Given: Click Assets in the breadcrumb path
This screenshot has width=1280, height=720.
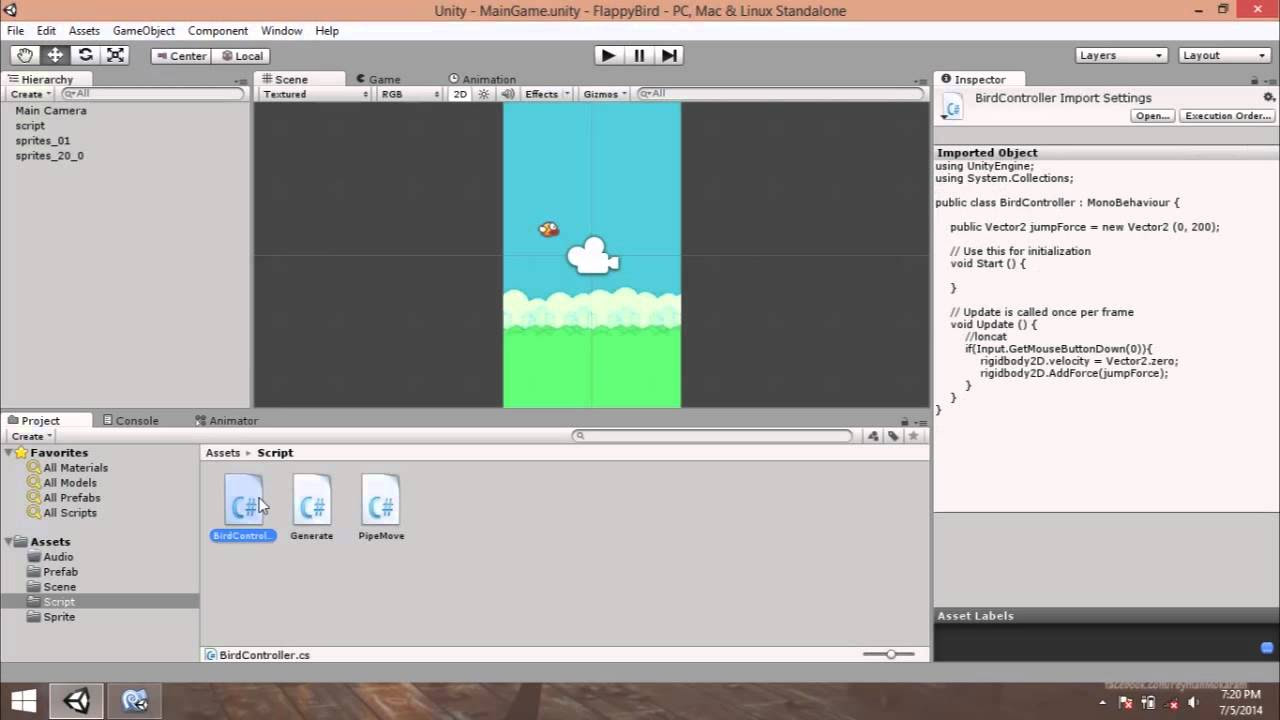Looking at the screenshot, I should pyautogui.click(x=223, y=453).
